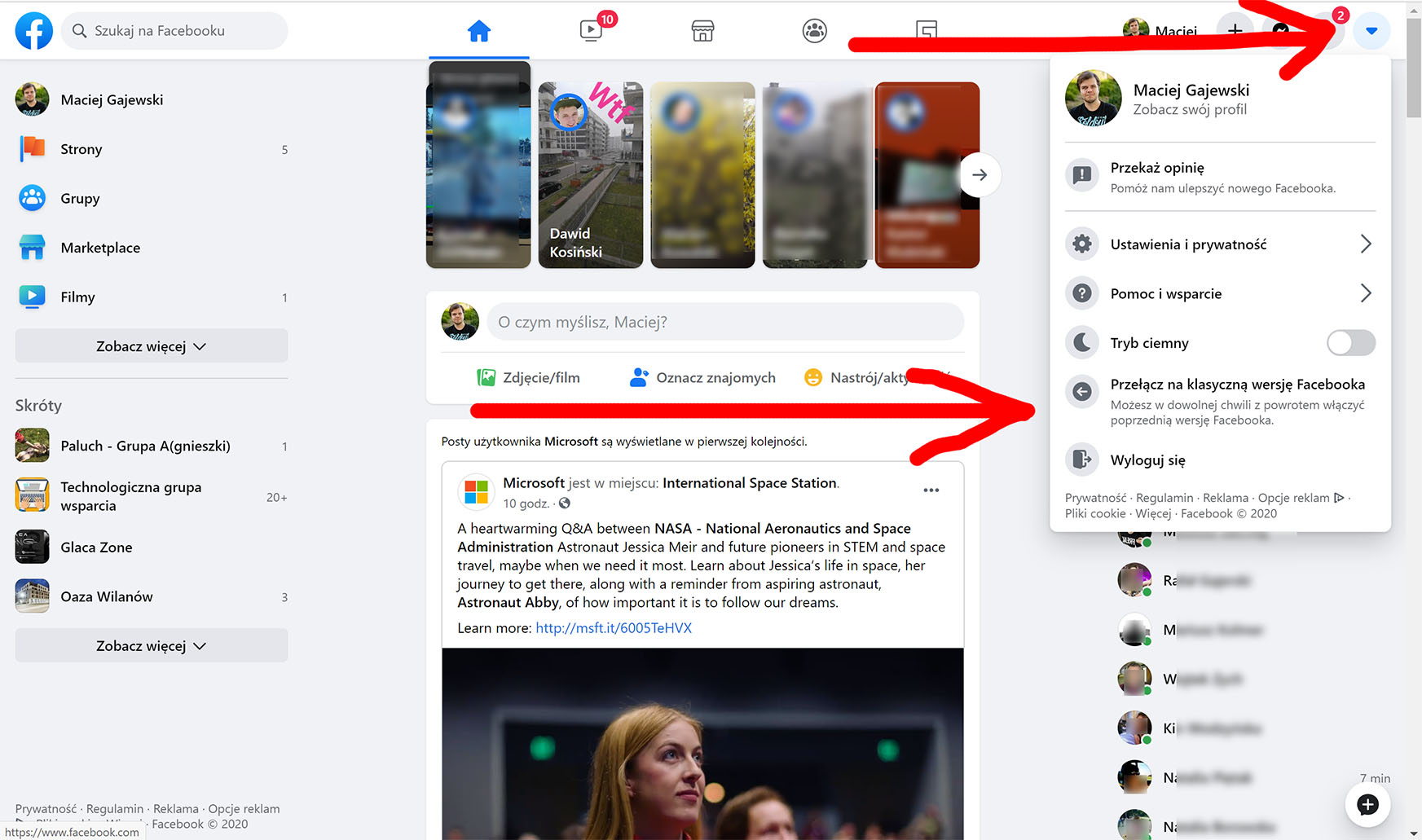1422x840 pixels.
Task: Expand Zobacz więcej below shortcuts
Action: click(x=152, y=646)
